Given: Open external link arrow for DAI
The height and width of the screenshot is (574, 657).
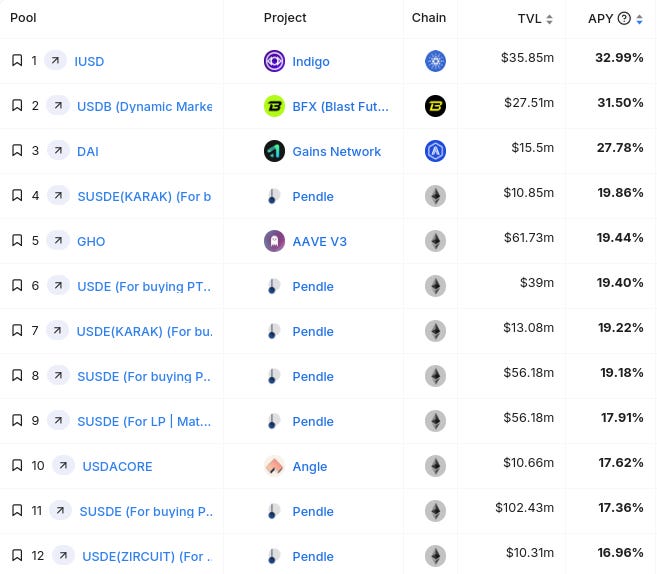Looking at the screenshot, I should pyautogui.click(x=58, y=150).
